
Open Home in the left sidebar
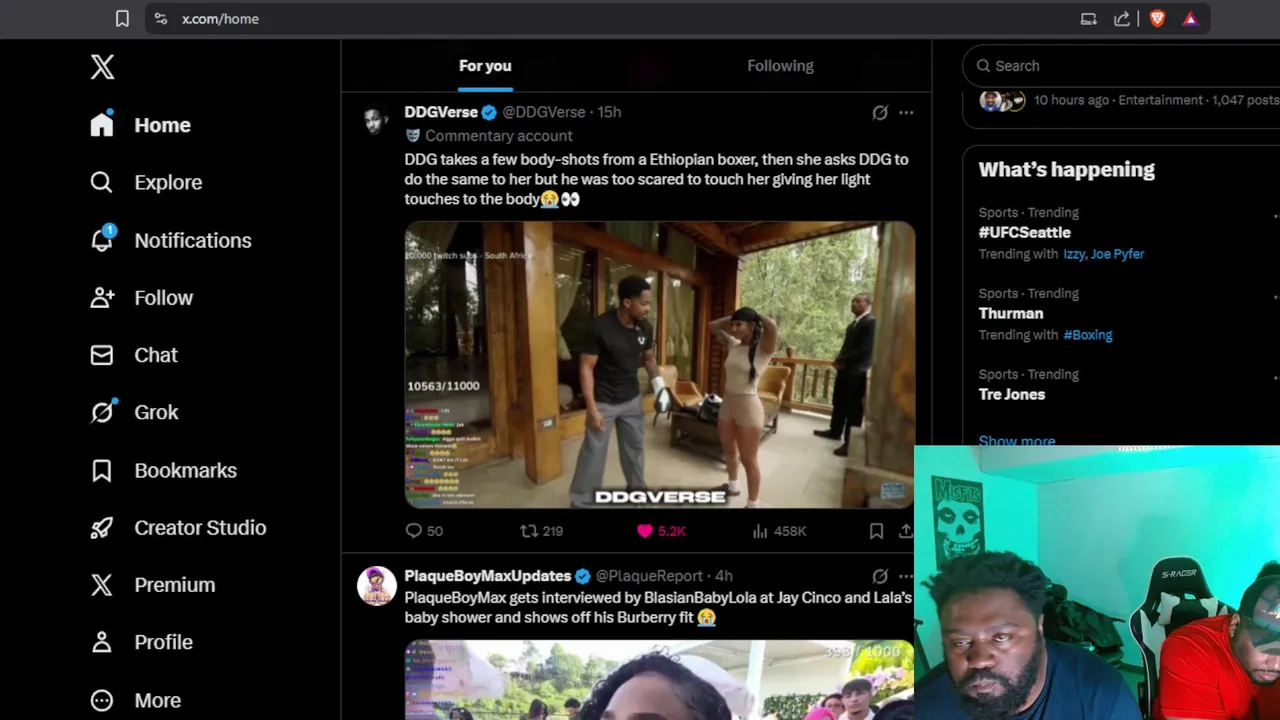click(140, 125)
